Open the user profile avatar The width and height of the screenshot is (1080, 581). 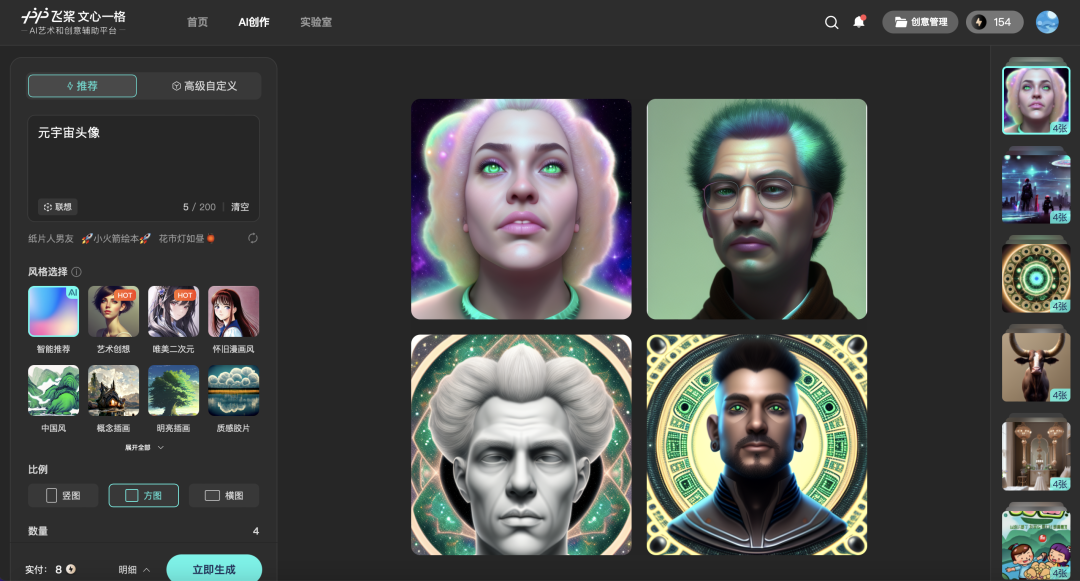pyautogui.click(x=1047, y=22)
